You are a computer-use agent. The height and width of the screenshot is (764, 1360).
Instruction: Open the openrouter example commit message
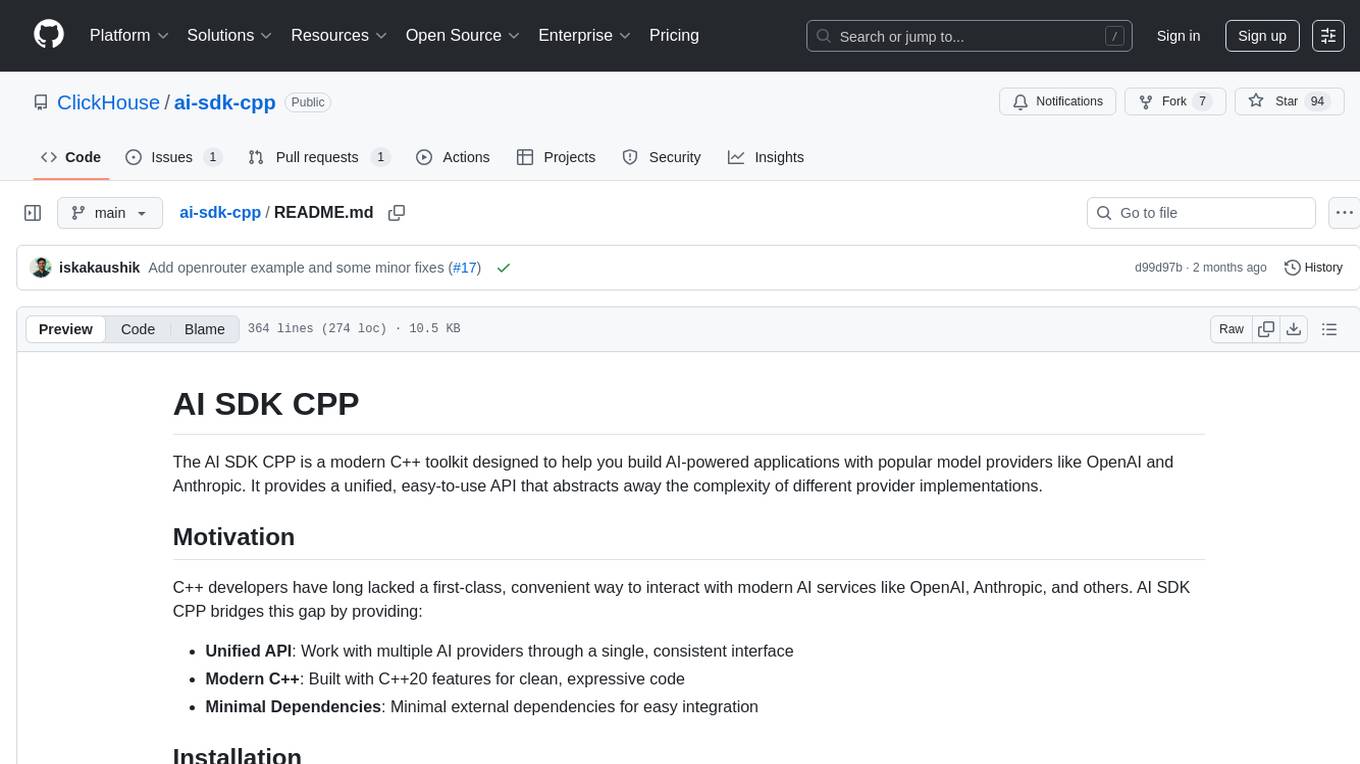point(297,268)
